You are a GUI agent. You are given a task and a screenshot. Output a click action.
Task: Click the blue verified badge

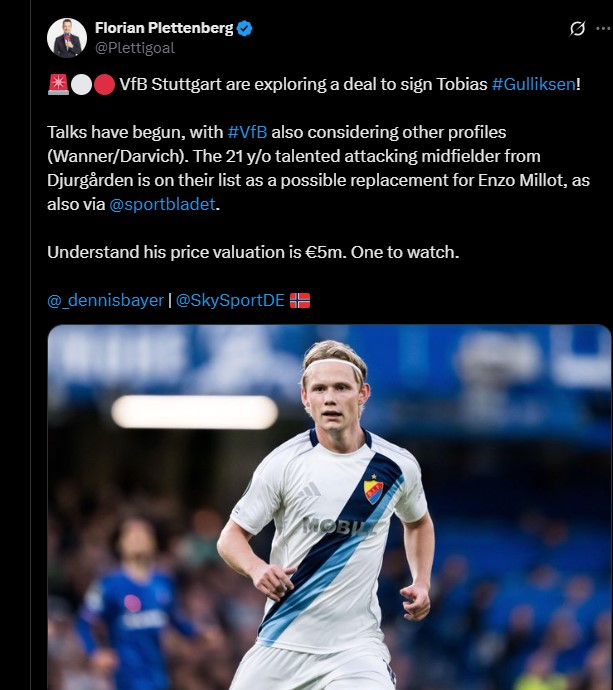tap(244, 28)
